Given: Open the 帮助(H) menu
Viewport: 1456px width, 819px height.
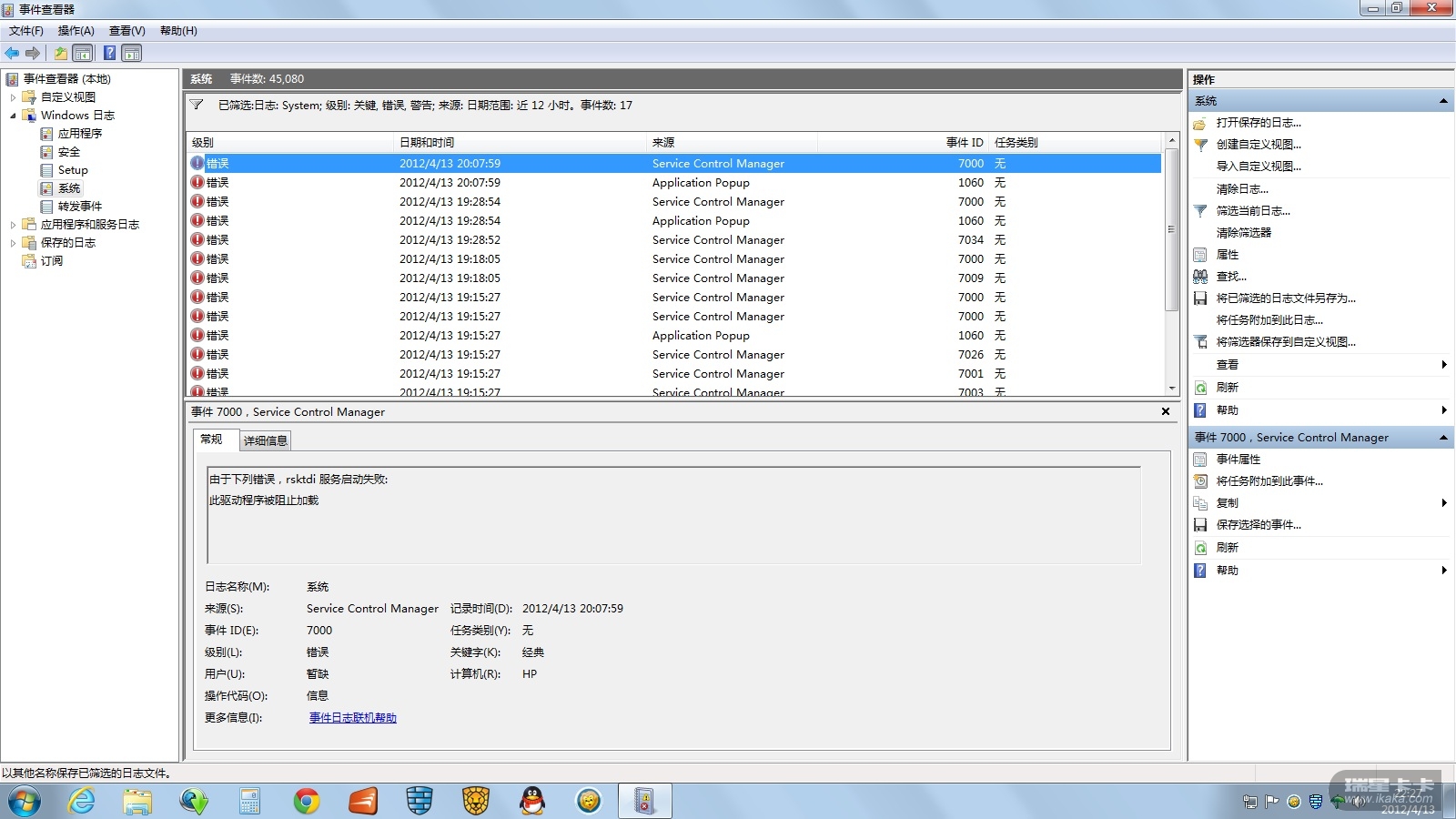Looking at the screenshot, I should pos(178,31).
